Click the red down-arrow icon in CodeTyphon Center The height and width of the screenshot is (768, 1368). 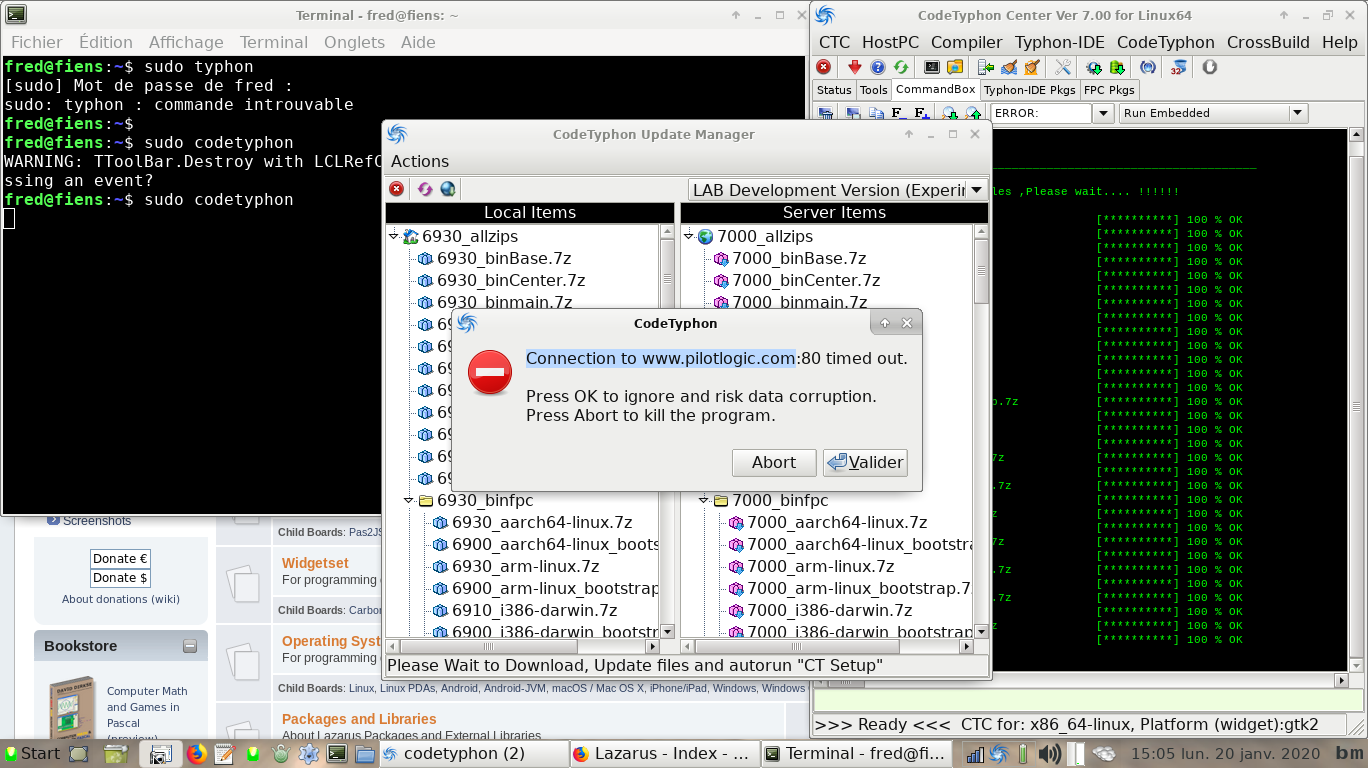tap(854, 67)
